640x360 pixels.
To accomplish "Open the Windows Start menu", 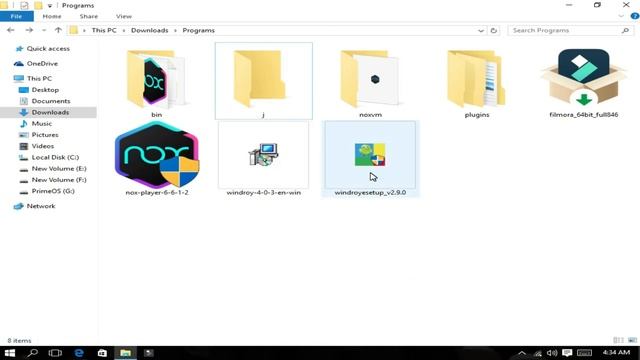I will pyautogui.click(x=9, y=353).
